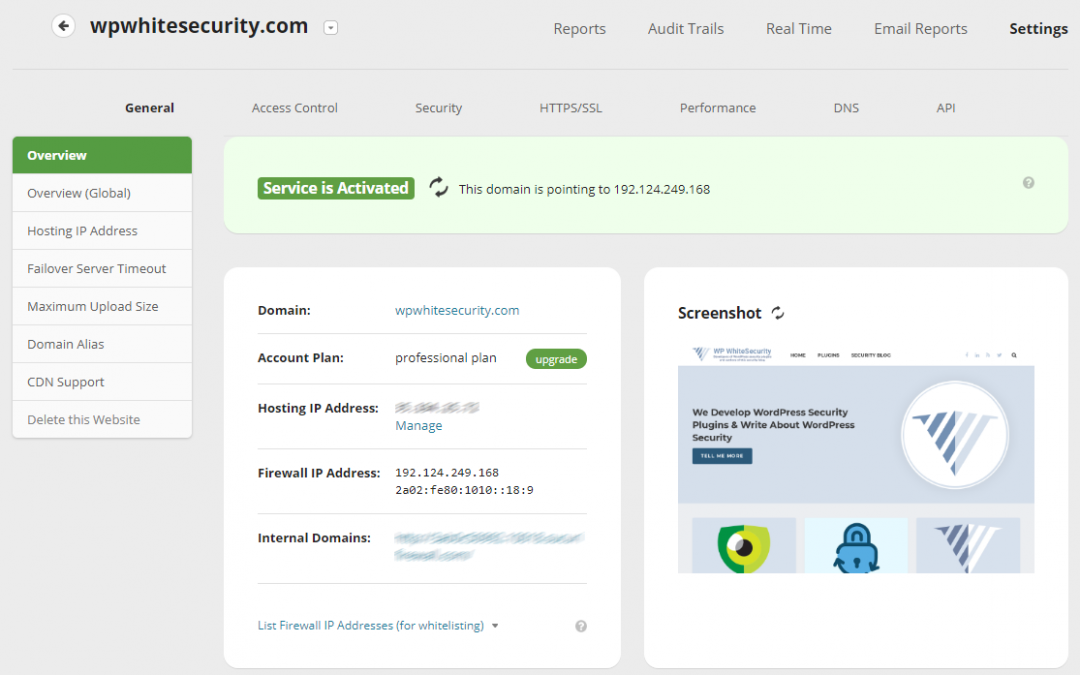Click the firewall IPv4 address 192.124.249.168
Screen dimensions: 1080x675
coord(446,472)
